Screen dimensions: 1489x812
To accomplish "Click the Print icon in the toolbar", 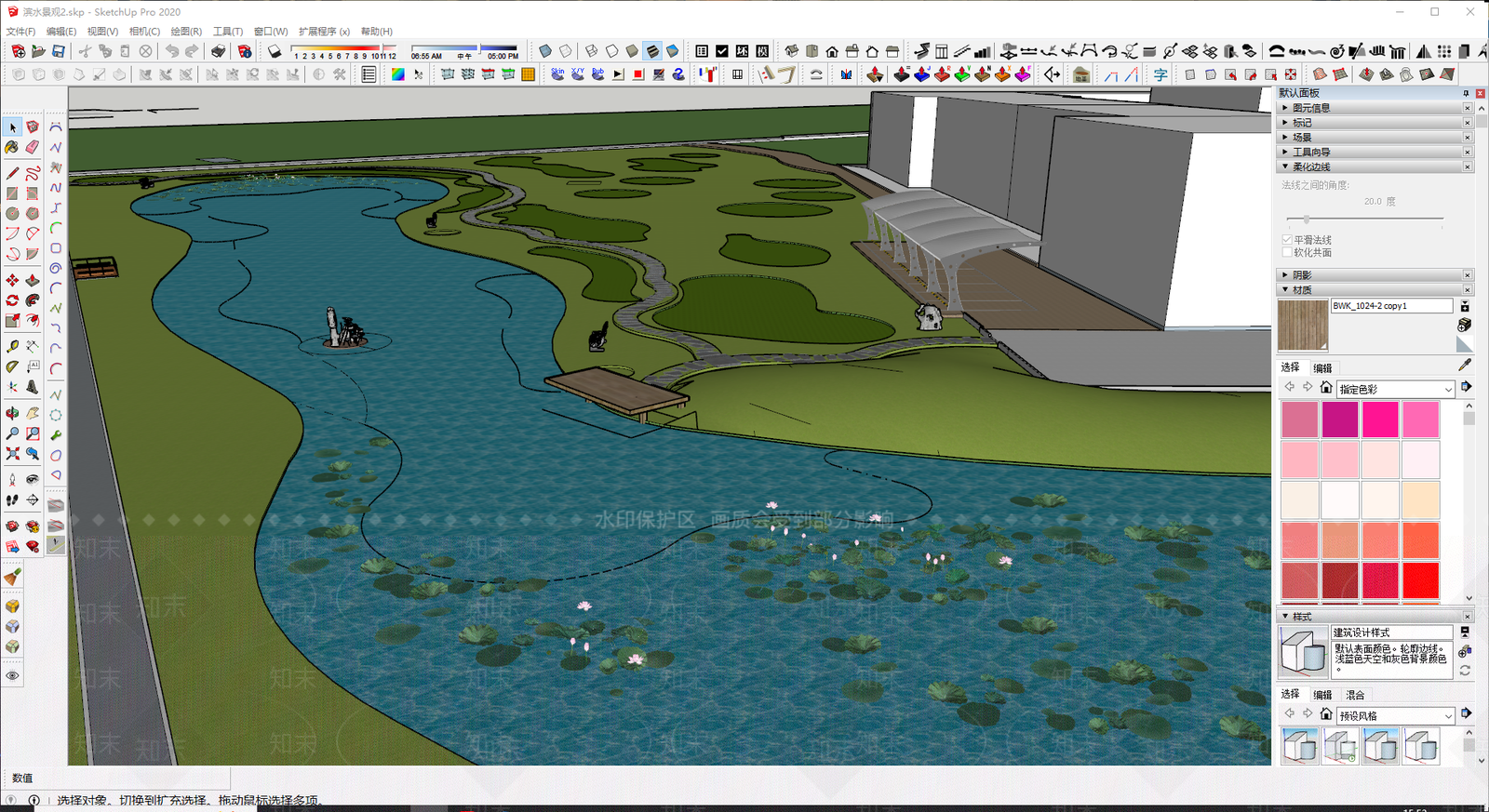I will coord(218,51).
